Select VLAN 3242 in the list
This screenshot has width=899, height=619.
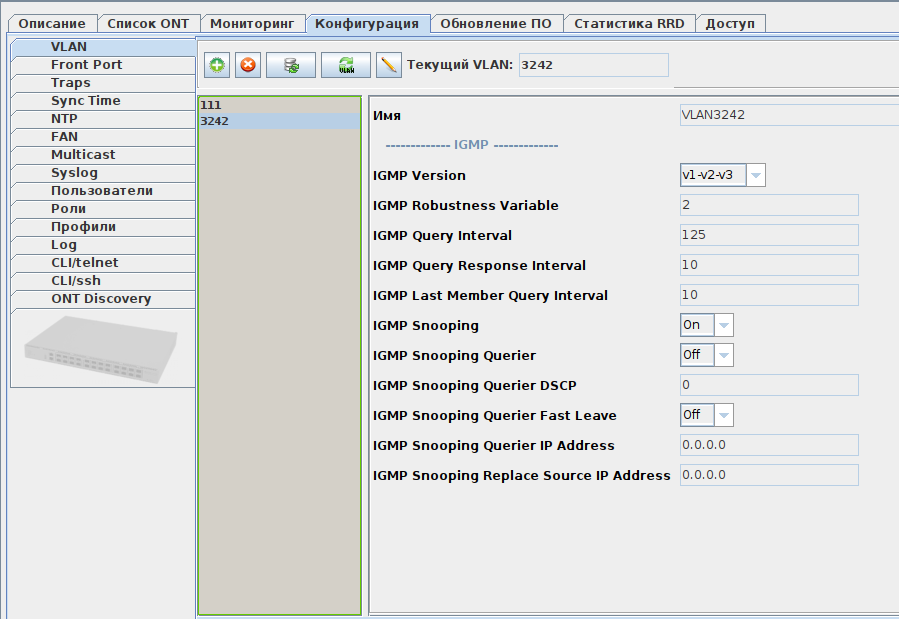click(280, 121)
